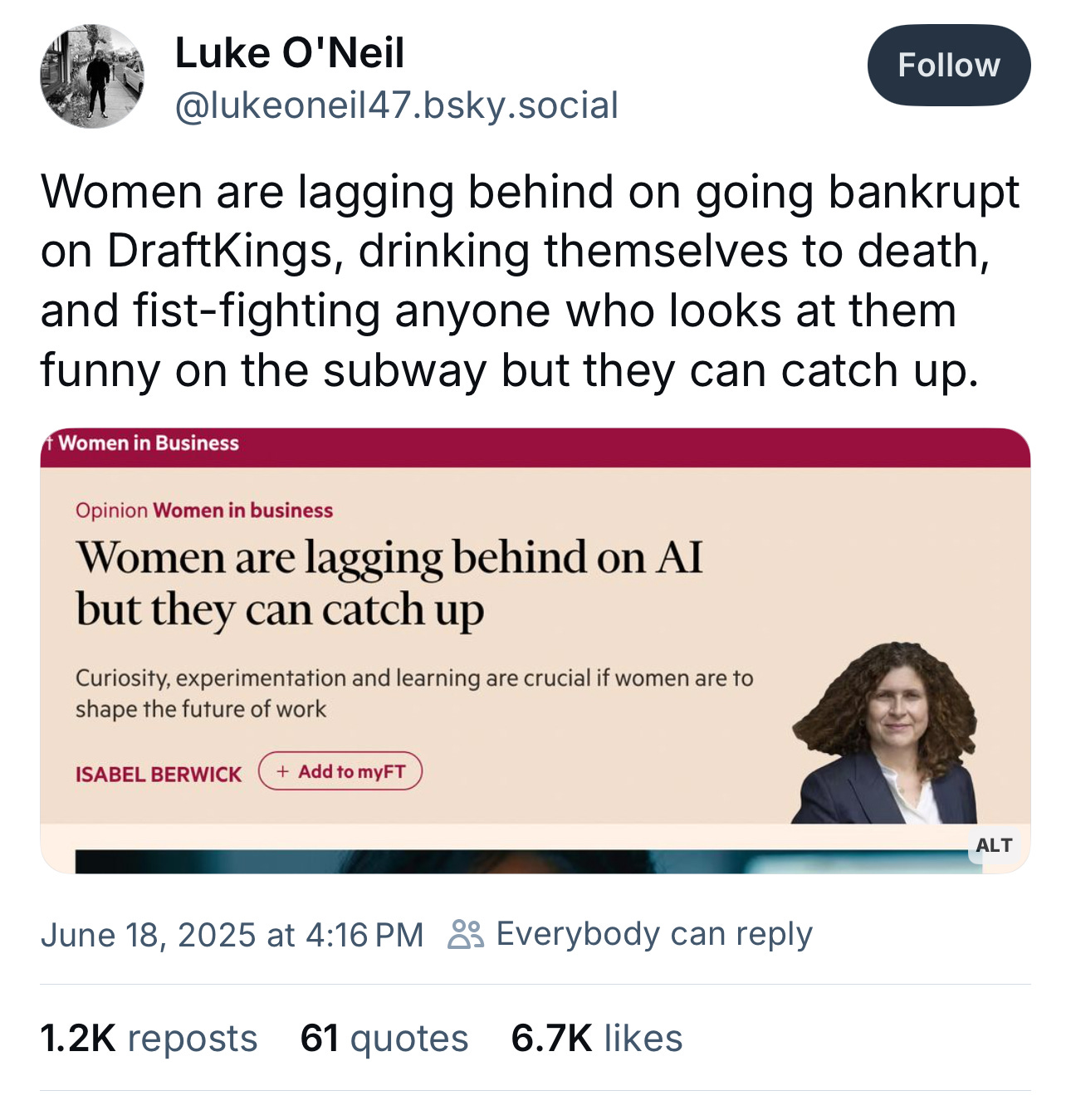Select the ISABEL BERWICK author byline
1071x1120 pixels.
159,772
